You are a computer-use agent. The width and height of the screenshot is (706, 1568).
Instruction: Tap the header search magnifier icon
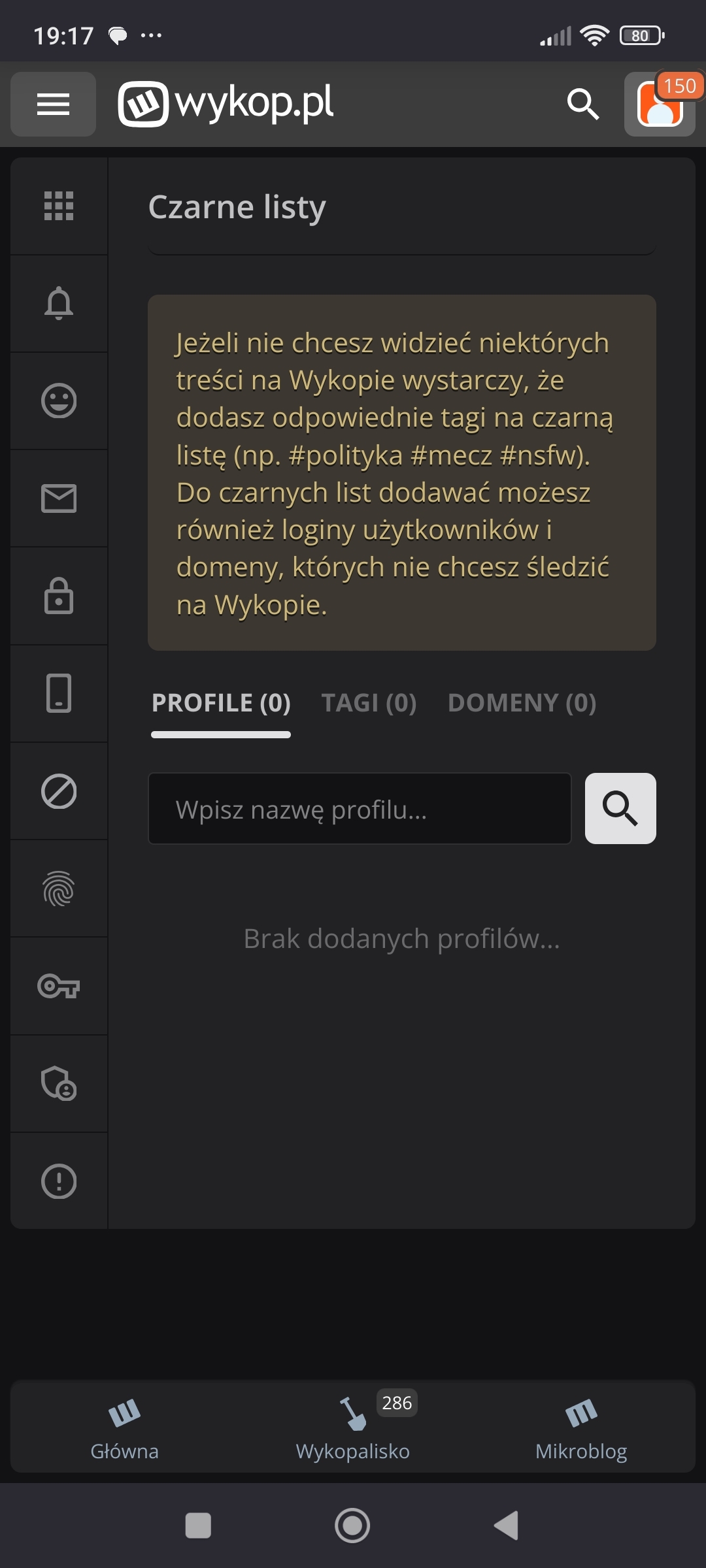coord(582,104)
